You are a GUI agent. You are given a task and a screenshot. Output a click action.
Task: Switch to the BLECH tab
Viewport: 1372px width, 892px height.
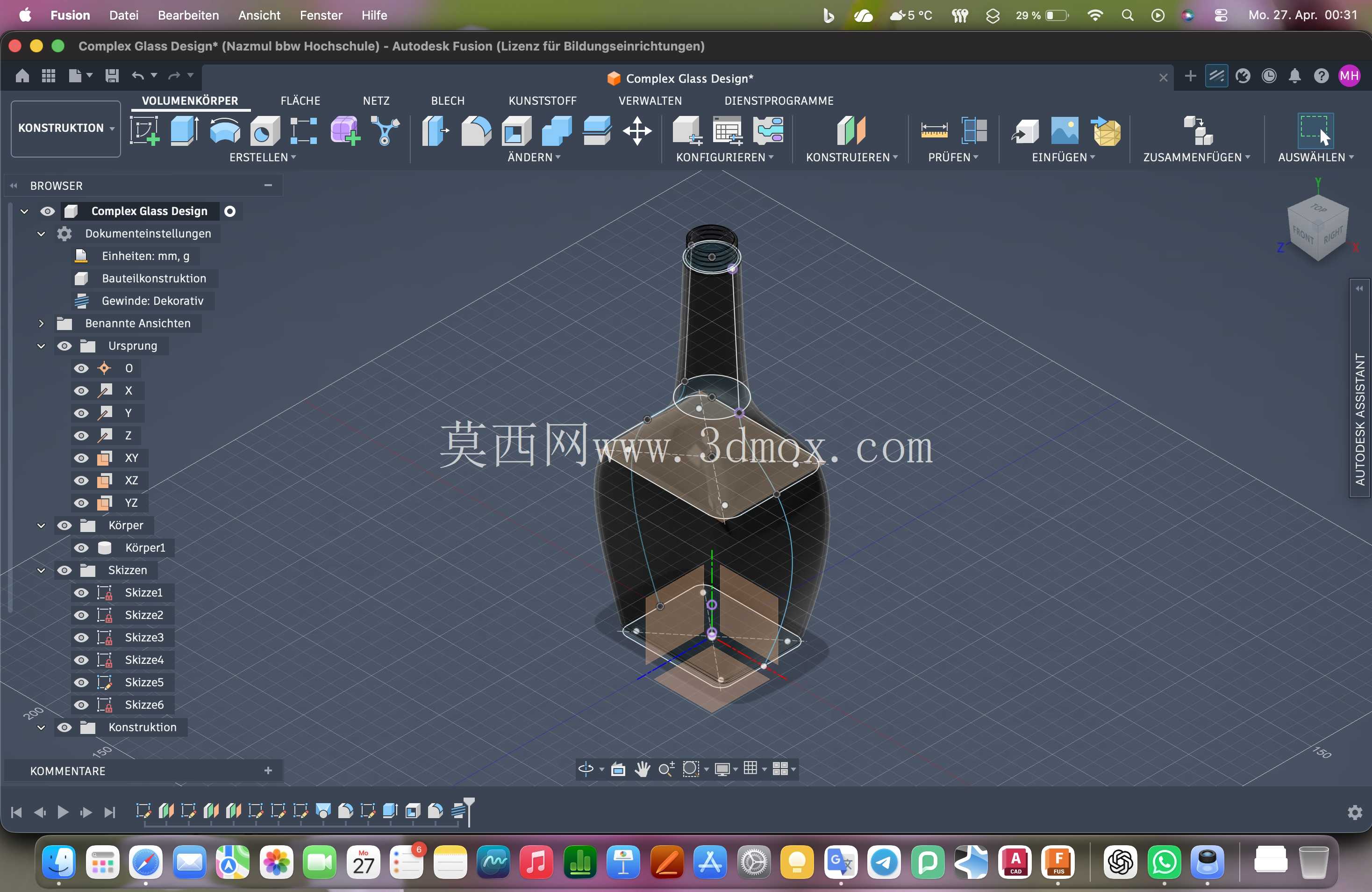pos(448,101)
